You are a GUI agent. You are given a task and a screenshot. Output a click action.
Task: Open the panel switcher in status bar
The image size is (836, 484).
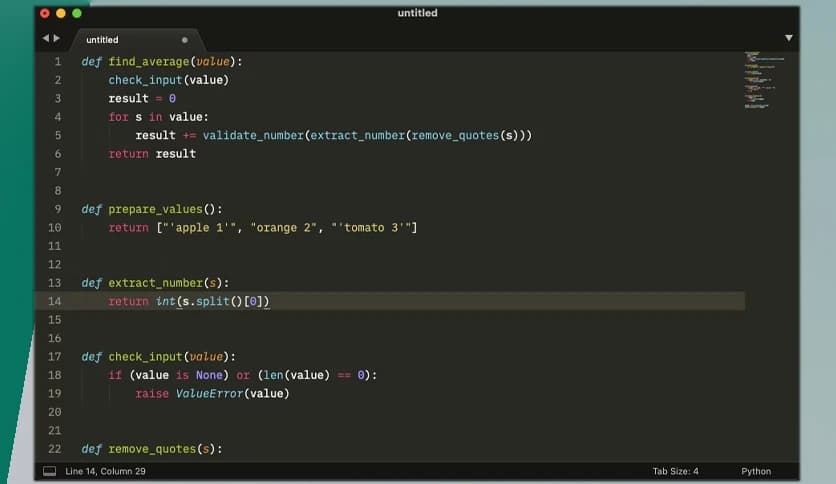[x=50, y=471]
